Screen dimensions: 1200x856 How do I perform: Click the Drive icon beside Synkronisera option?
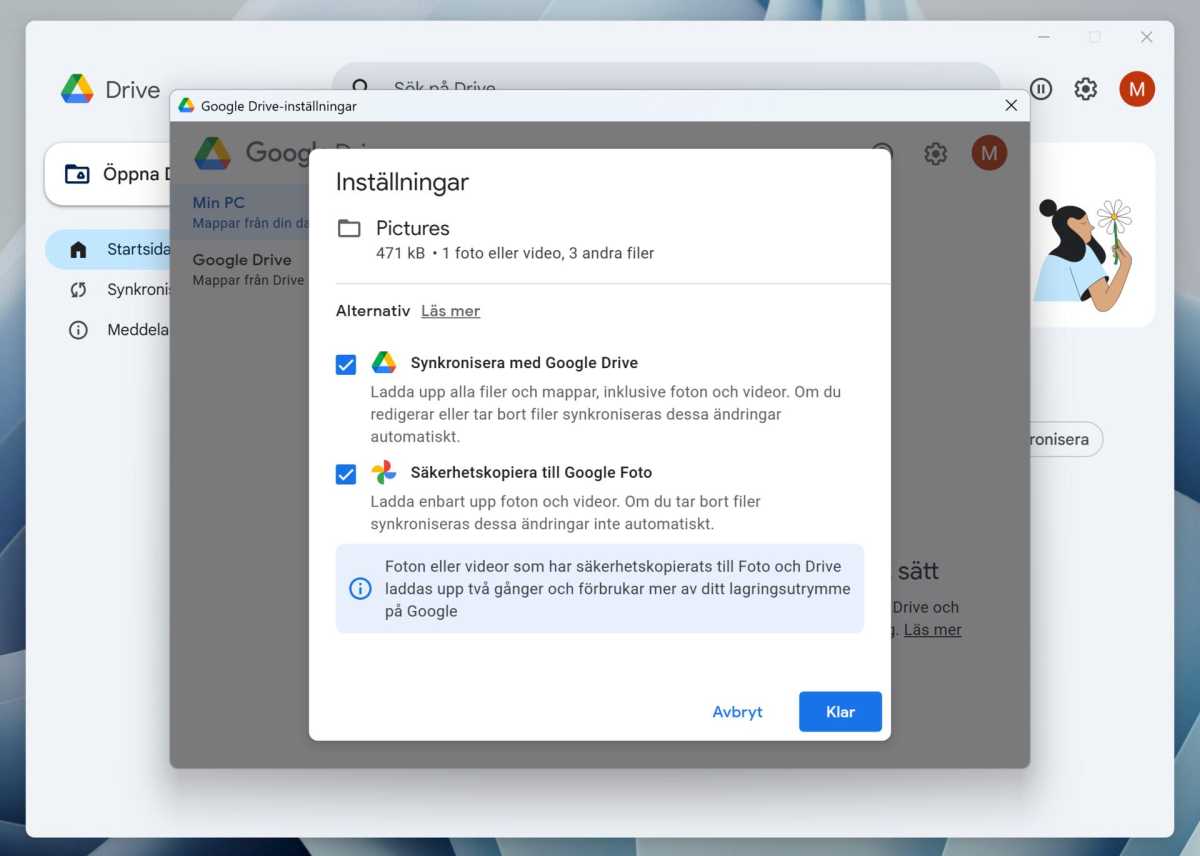[x=384, y=363]
